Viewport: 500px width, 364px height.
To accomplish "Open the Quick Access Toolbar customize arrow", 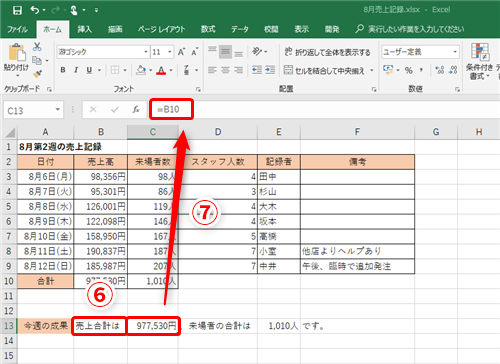I will tap(96, 10).
